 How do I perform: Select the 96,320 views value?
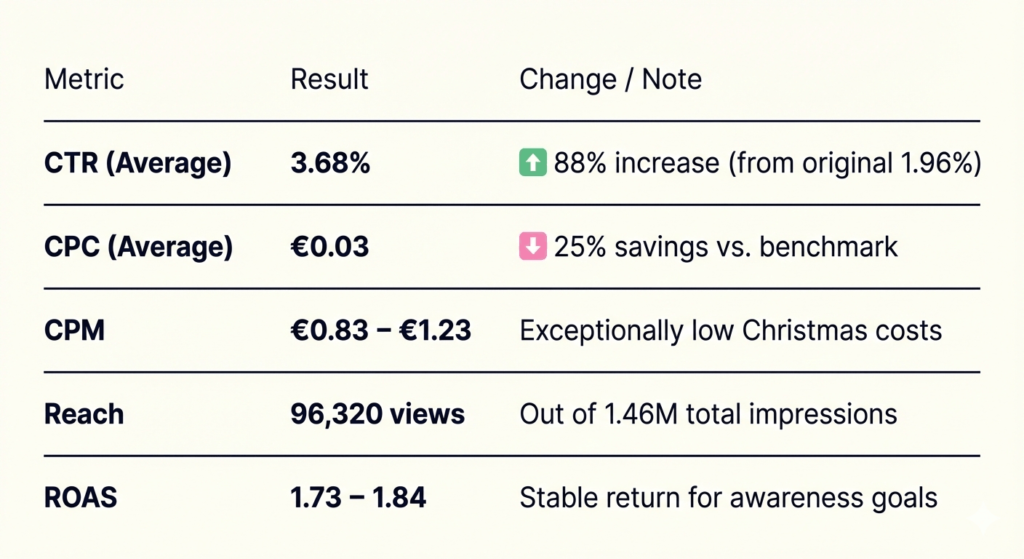(x=377, y=414)
